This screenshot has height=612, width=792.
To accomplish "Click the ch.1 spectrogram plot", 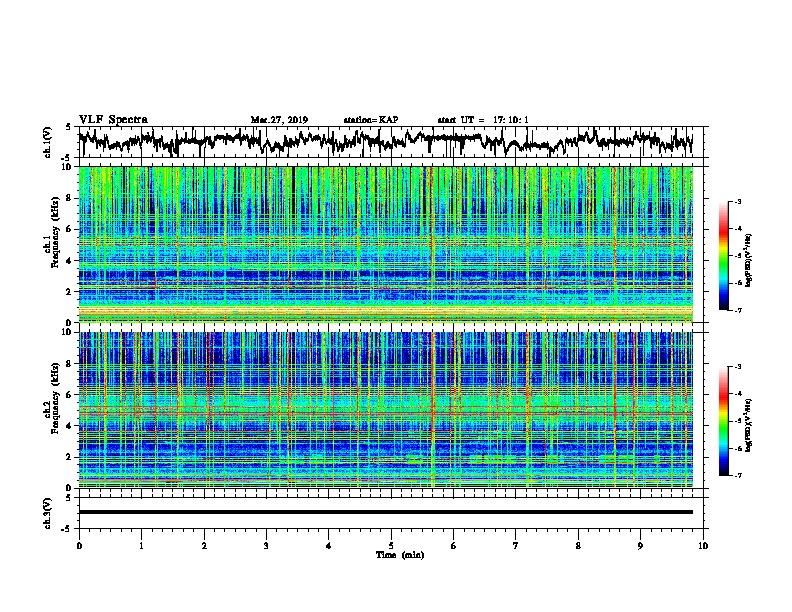I will (386, 244).
